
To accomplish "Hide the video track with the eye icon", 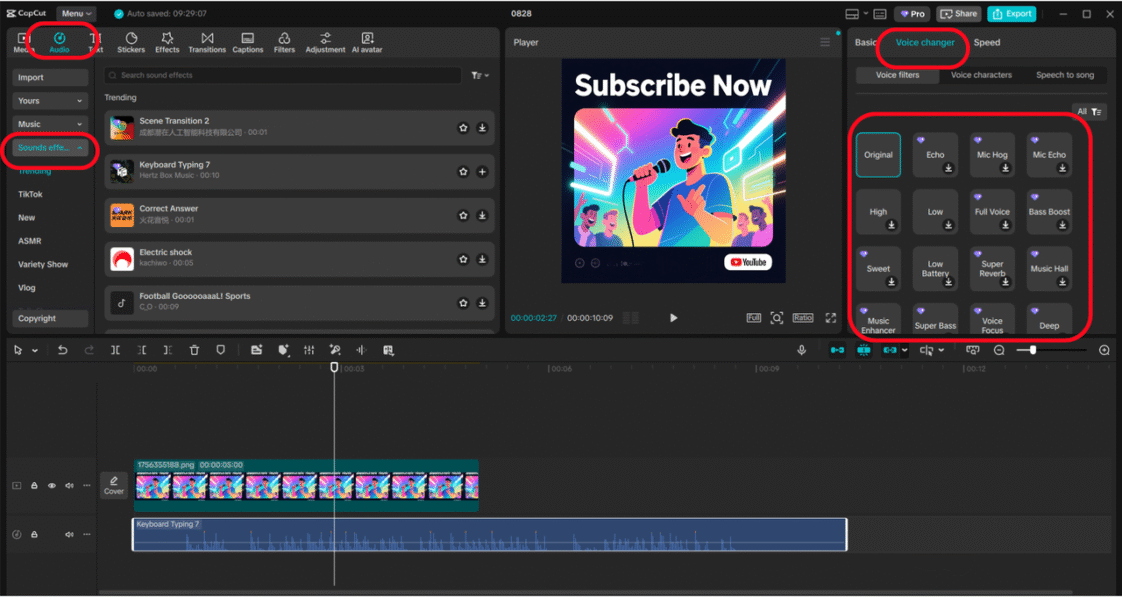I will tap(52, 485).
